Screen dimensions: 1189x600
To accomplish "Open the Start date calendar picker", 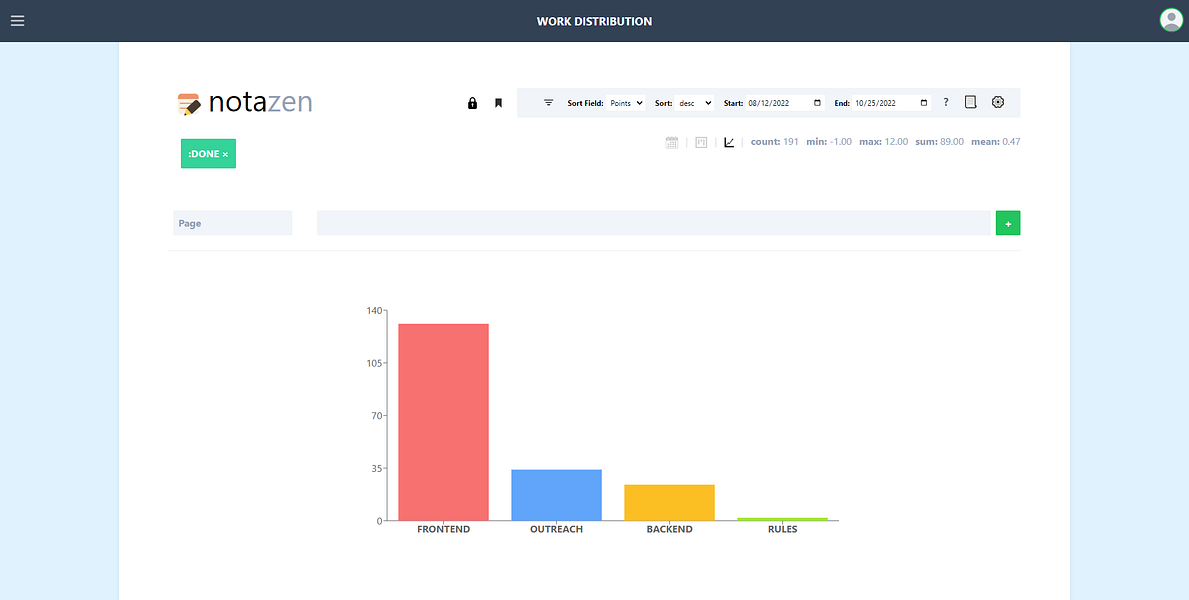I will click(x=817, y=102).
